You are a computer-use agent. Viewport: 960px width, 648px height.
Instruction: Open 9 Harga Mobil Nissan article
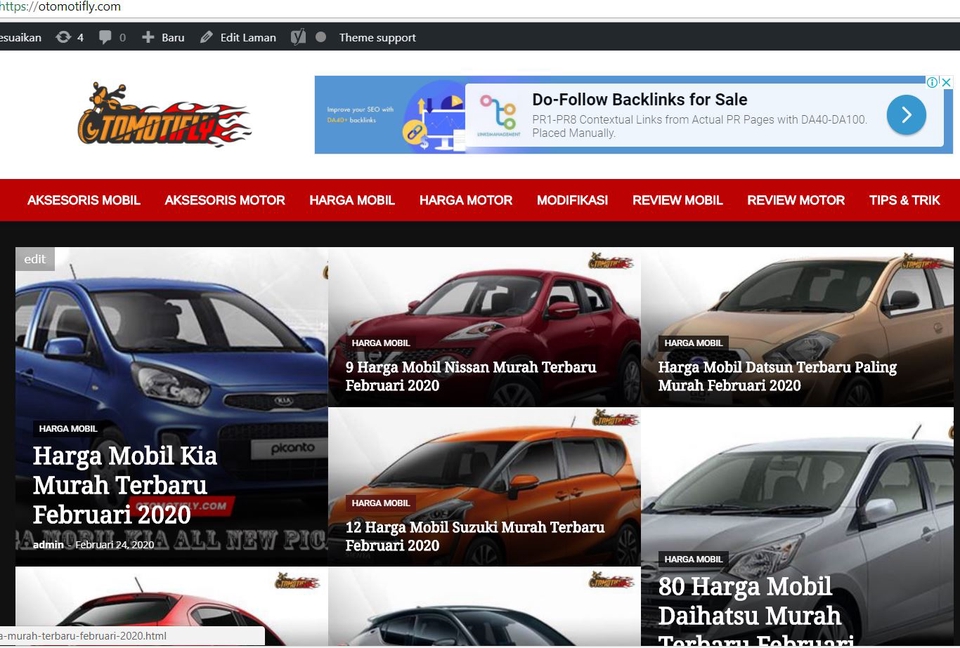click(x=471, y=376)
